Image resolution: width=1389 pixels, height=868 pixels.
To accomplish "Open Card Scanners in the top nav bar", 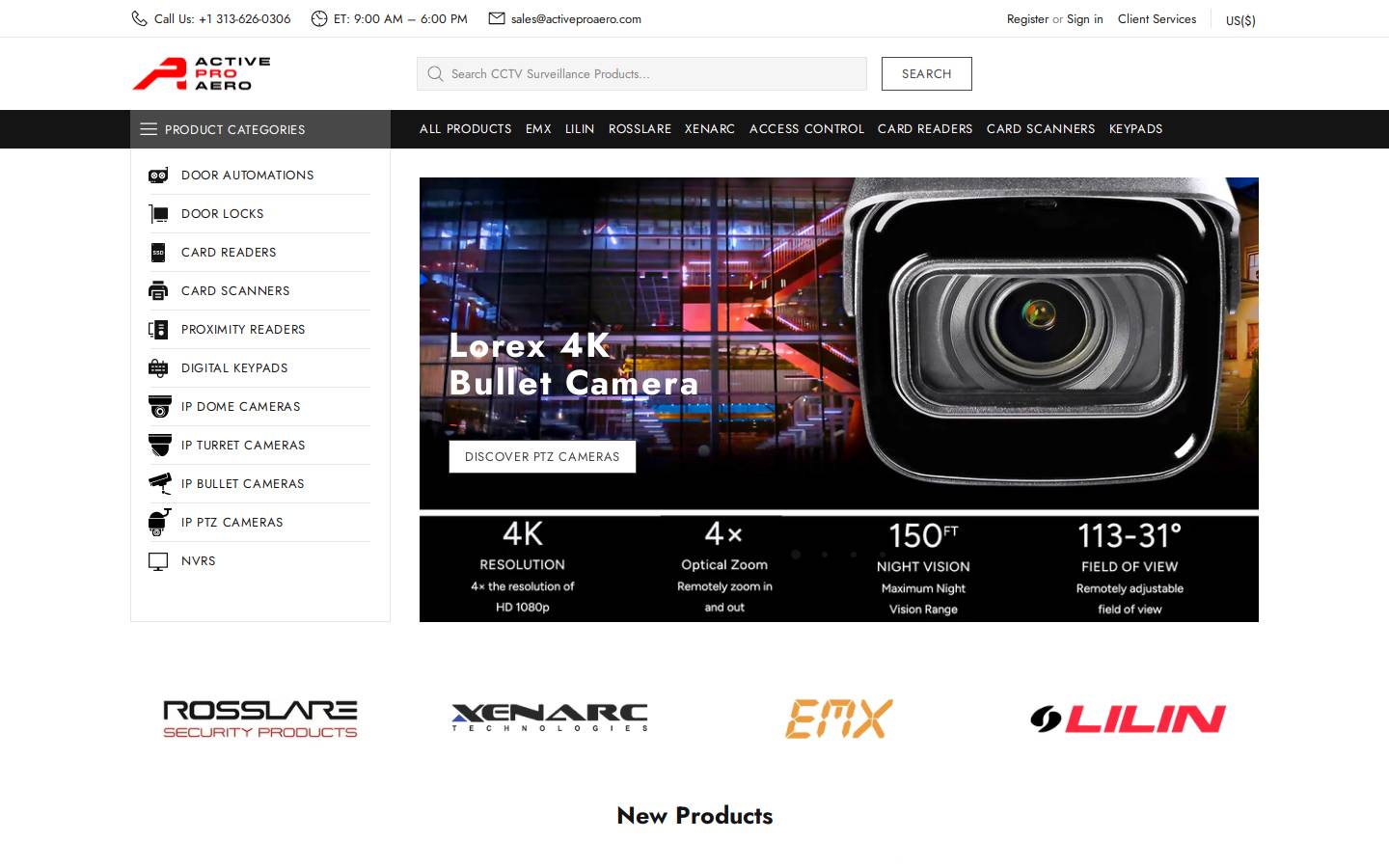I will point(1041,128).
